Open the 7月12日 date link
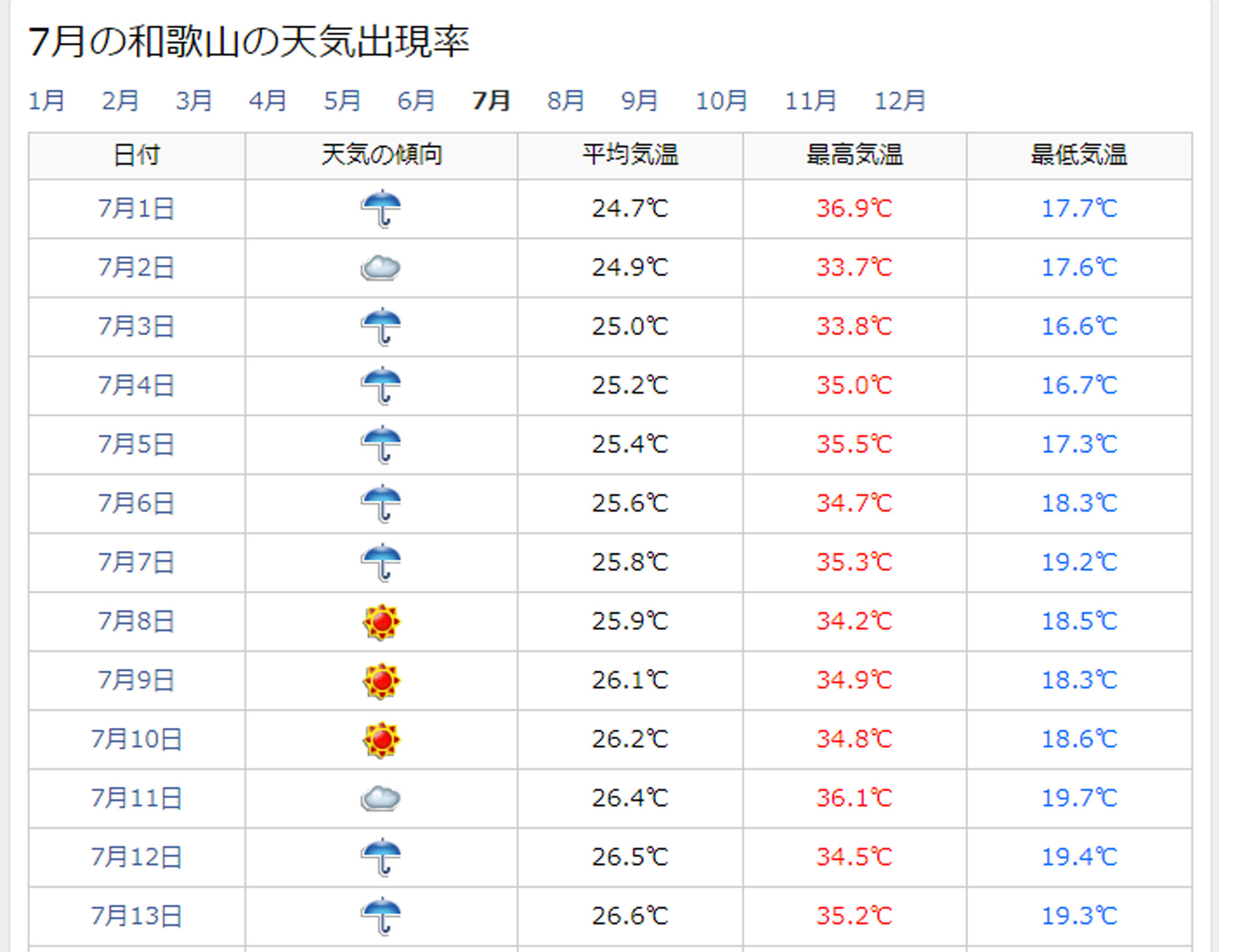The image size is (1236, 952). [x=137, y=857]
